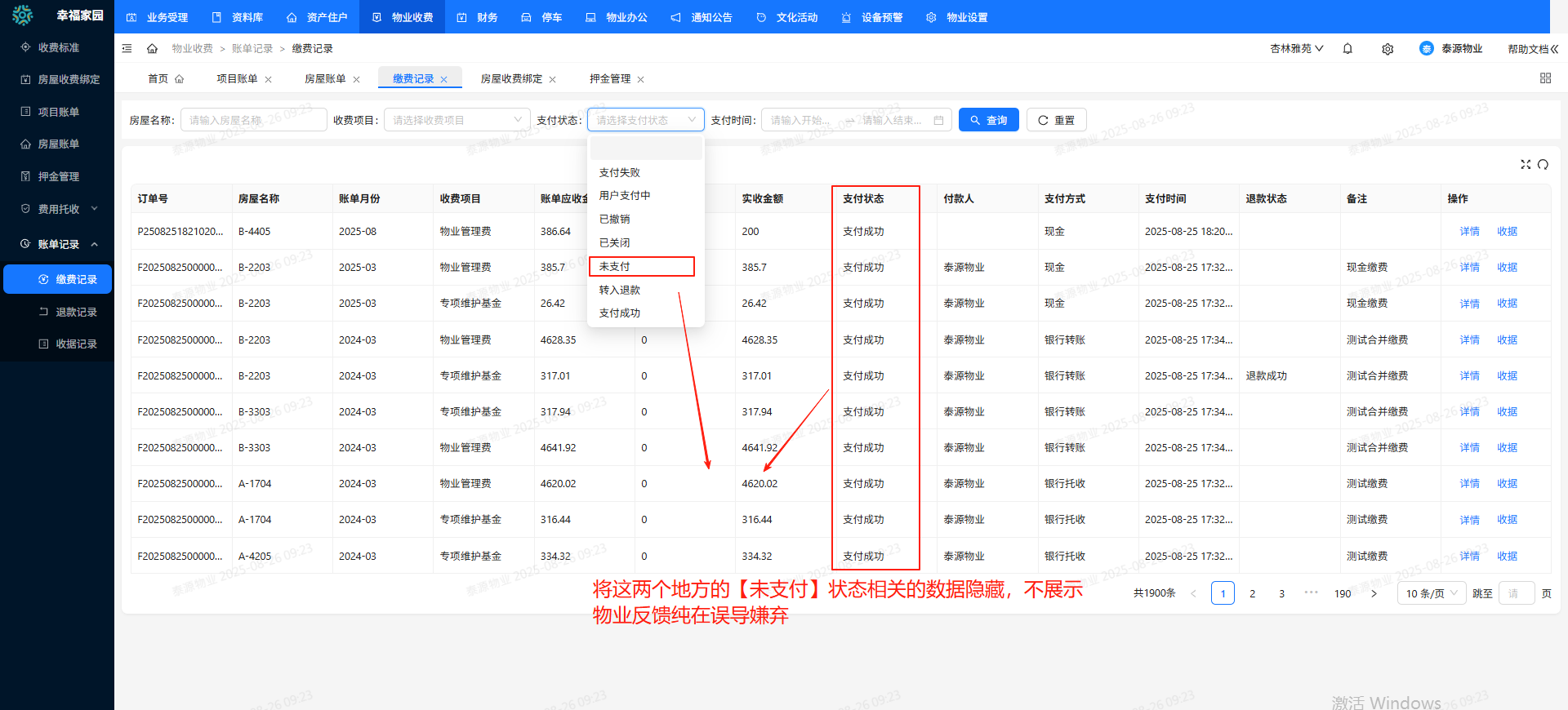The height and width of the screenshot is (710, 1568).
Task: Click the 重置 reset button
Action: pyautogui.click(x=1056, y=121)
